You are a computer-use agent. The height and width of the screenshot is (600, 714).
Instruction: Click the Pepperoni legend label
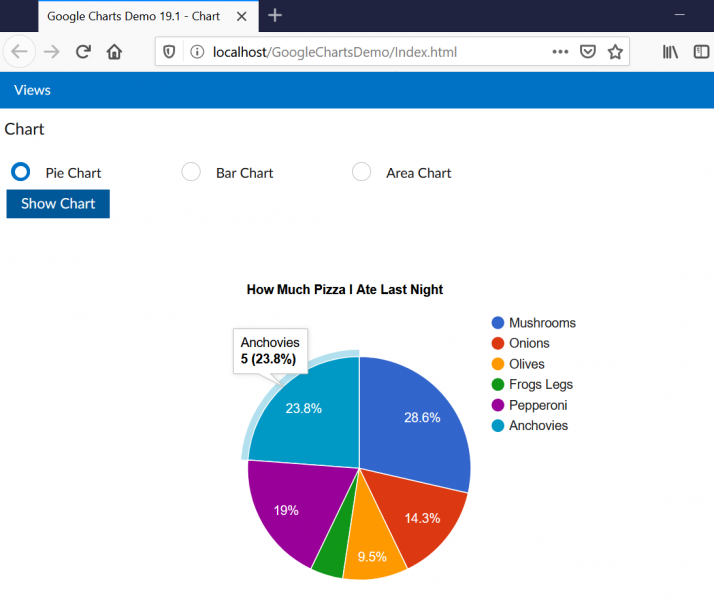[538, 405]
